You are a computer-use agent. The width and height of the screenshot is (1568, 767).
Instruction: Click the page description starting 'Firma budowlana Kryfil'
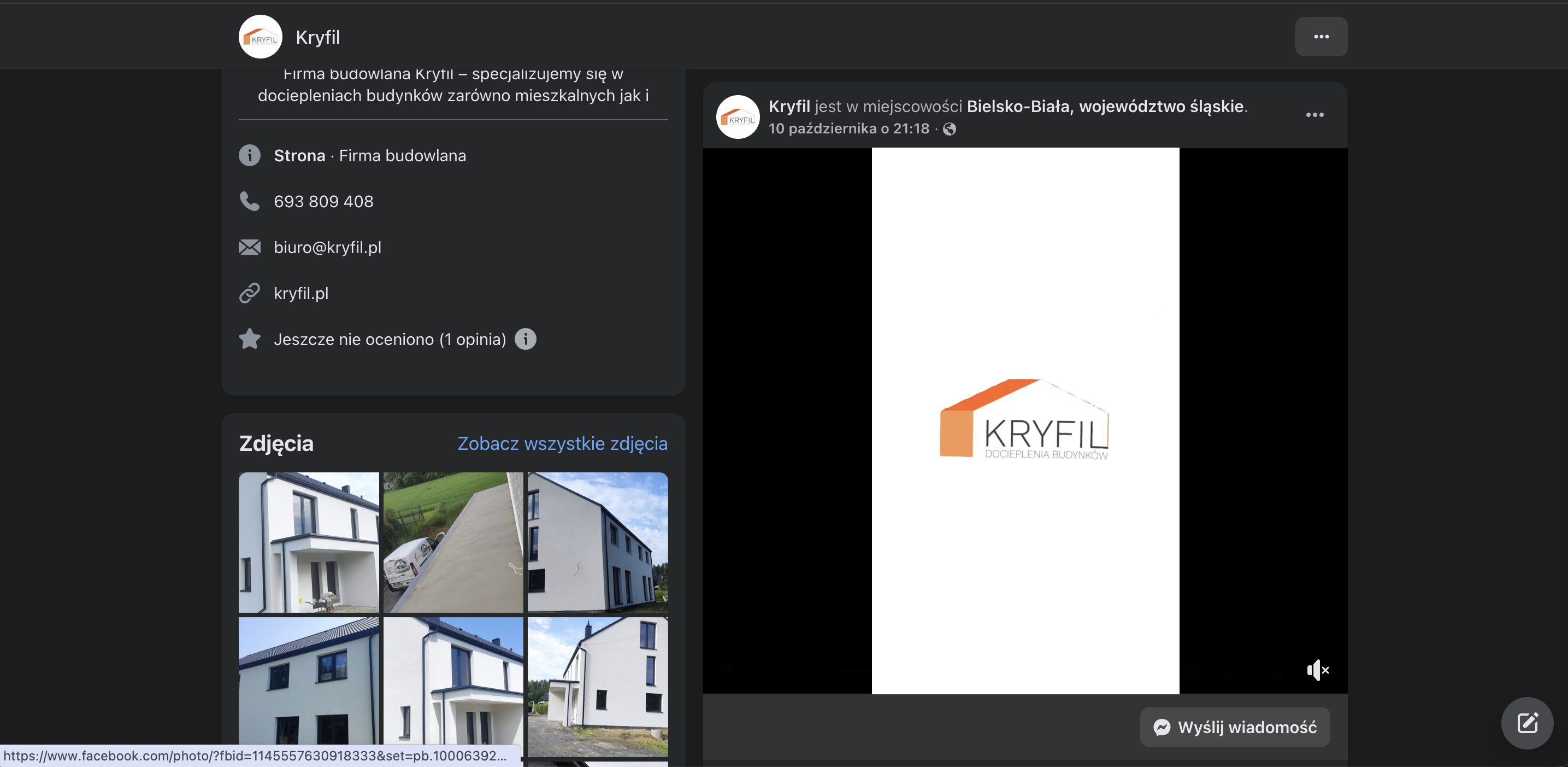point(453,85)
